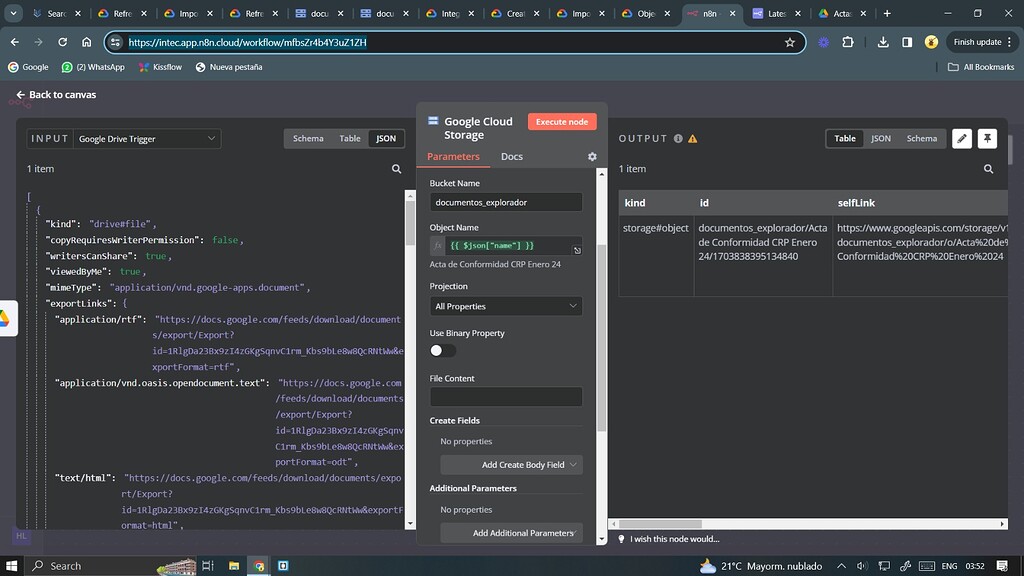Select the input JSON view
The image size is (1024, 576).
click(386, 138)
